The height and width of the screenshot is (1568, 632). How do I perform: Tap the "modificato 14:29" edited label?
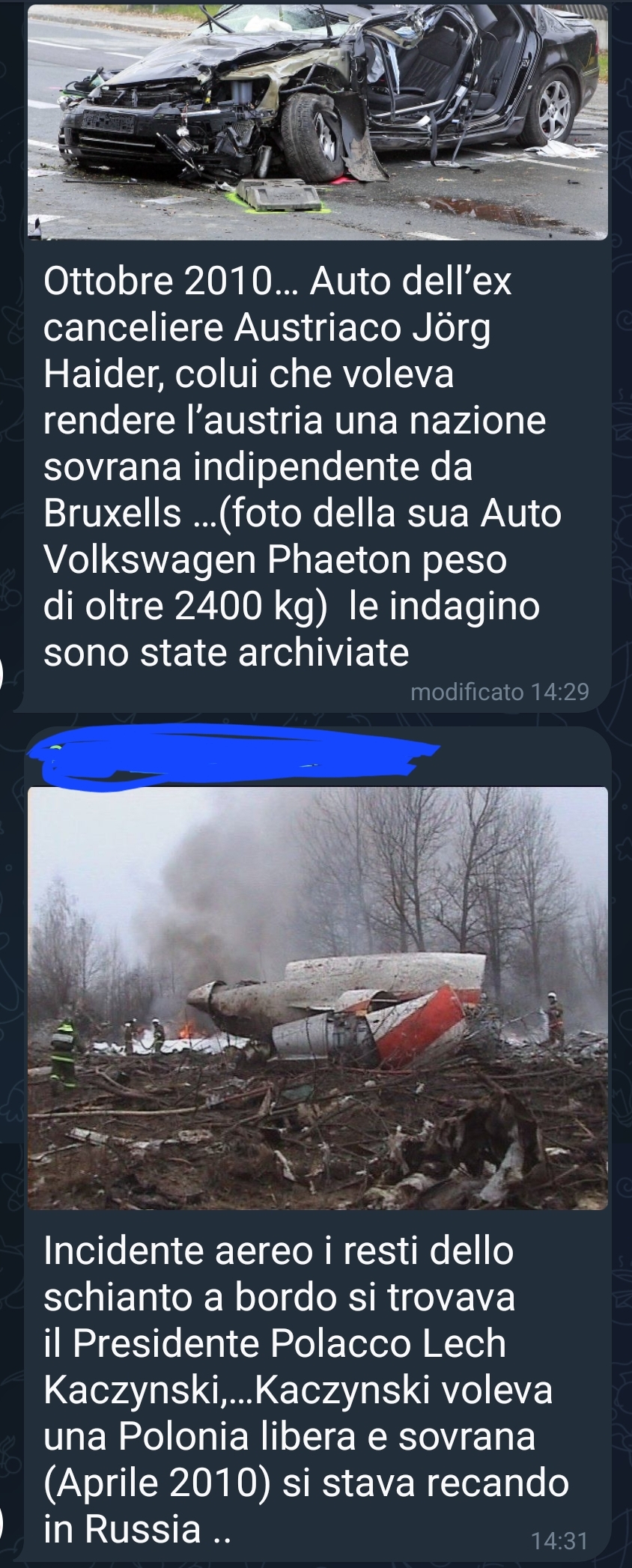coord(500,692)
